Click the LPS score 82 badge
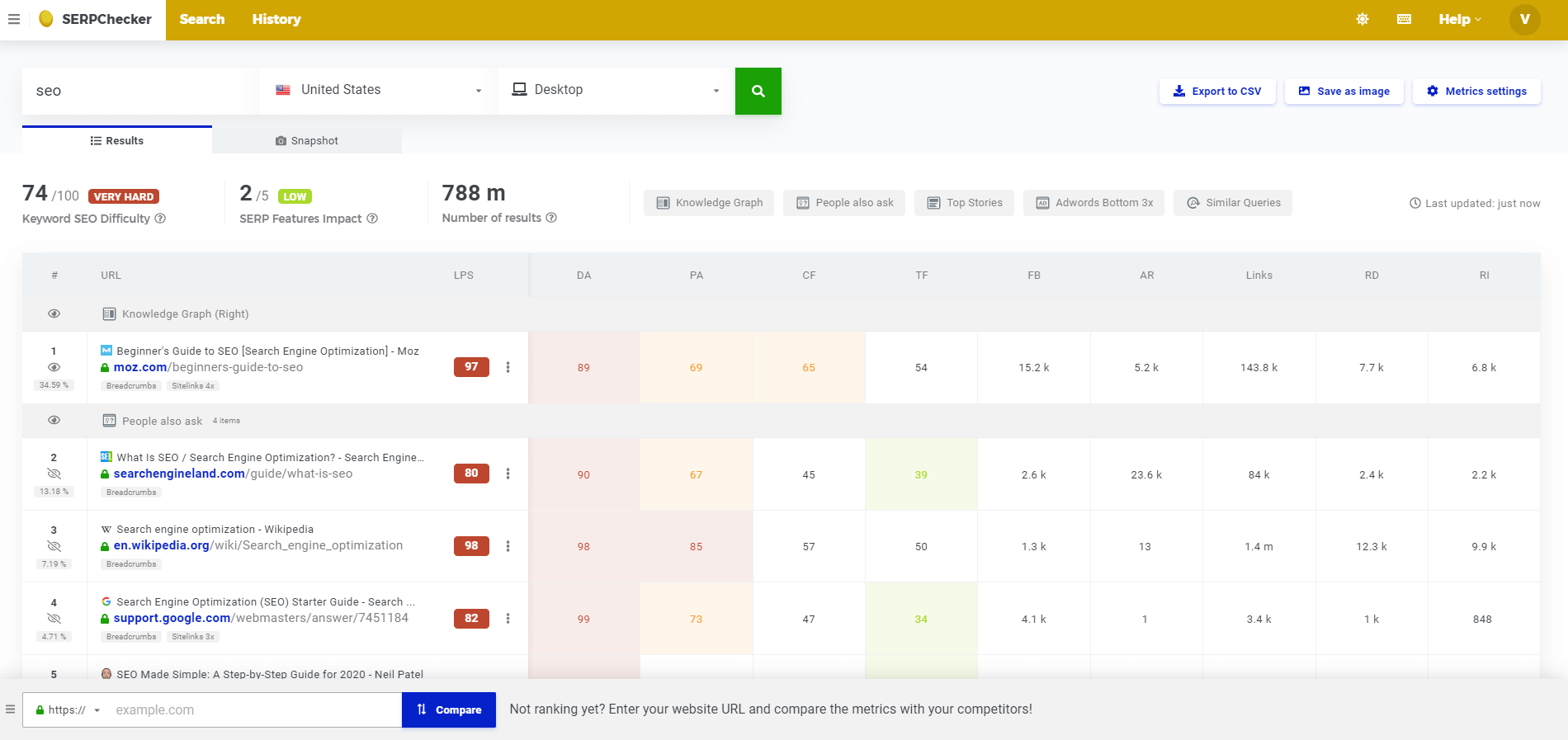Screen dimensions: 1568x740 (471, 619)
